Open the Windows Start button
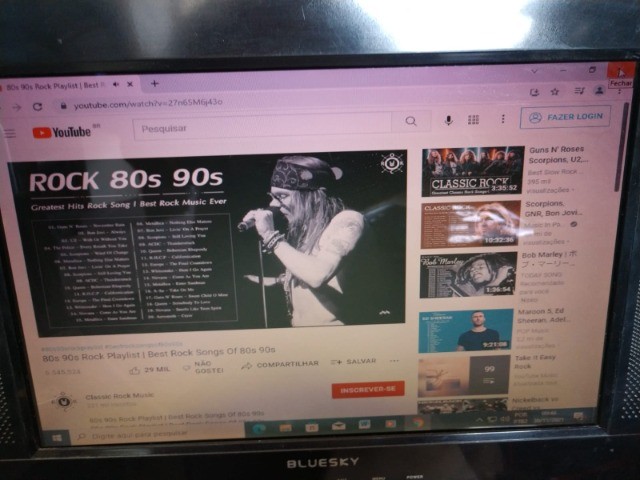 [x=57, y=438]
